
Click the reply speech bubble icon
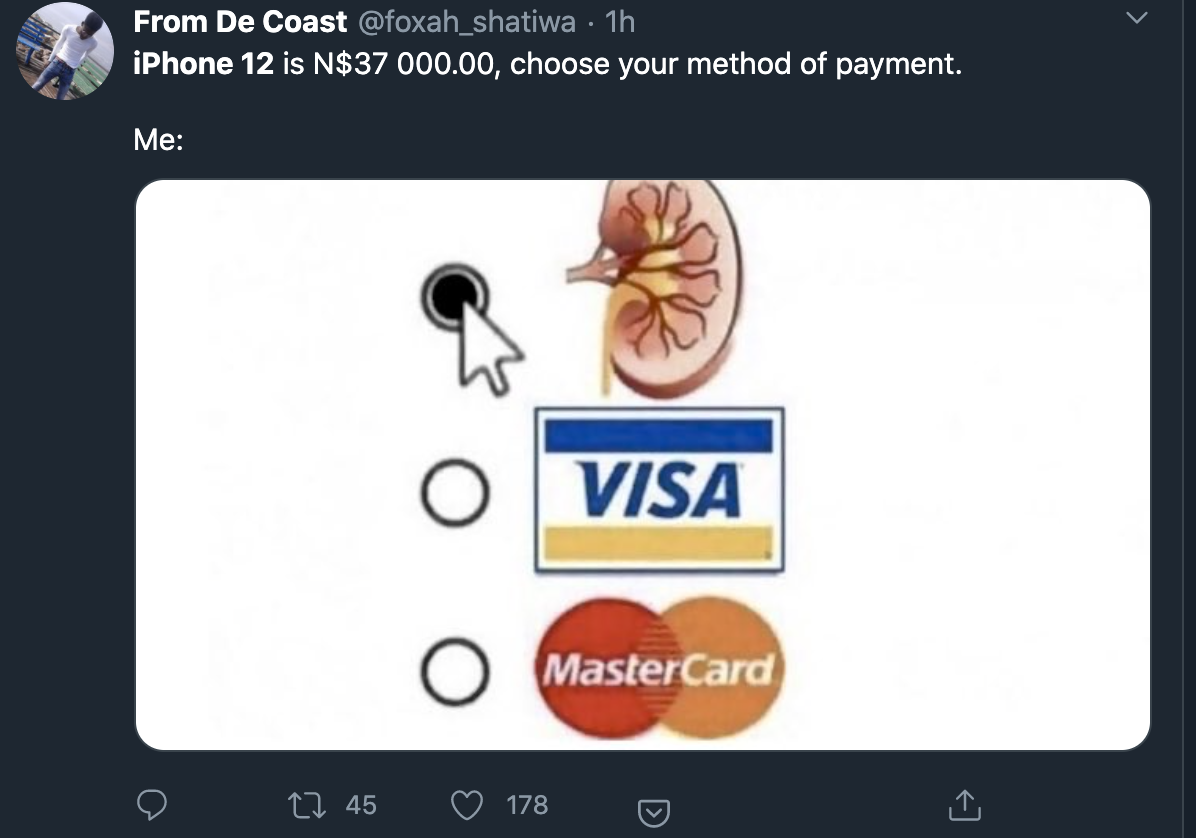pyautogui.click(x=152, y=804)
